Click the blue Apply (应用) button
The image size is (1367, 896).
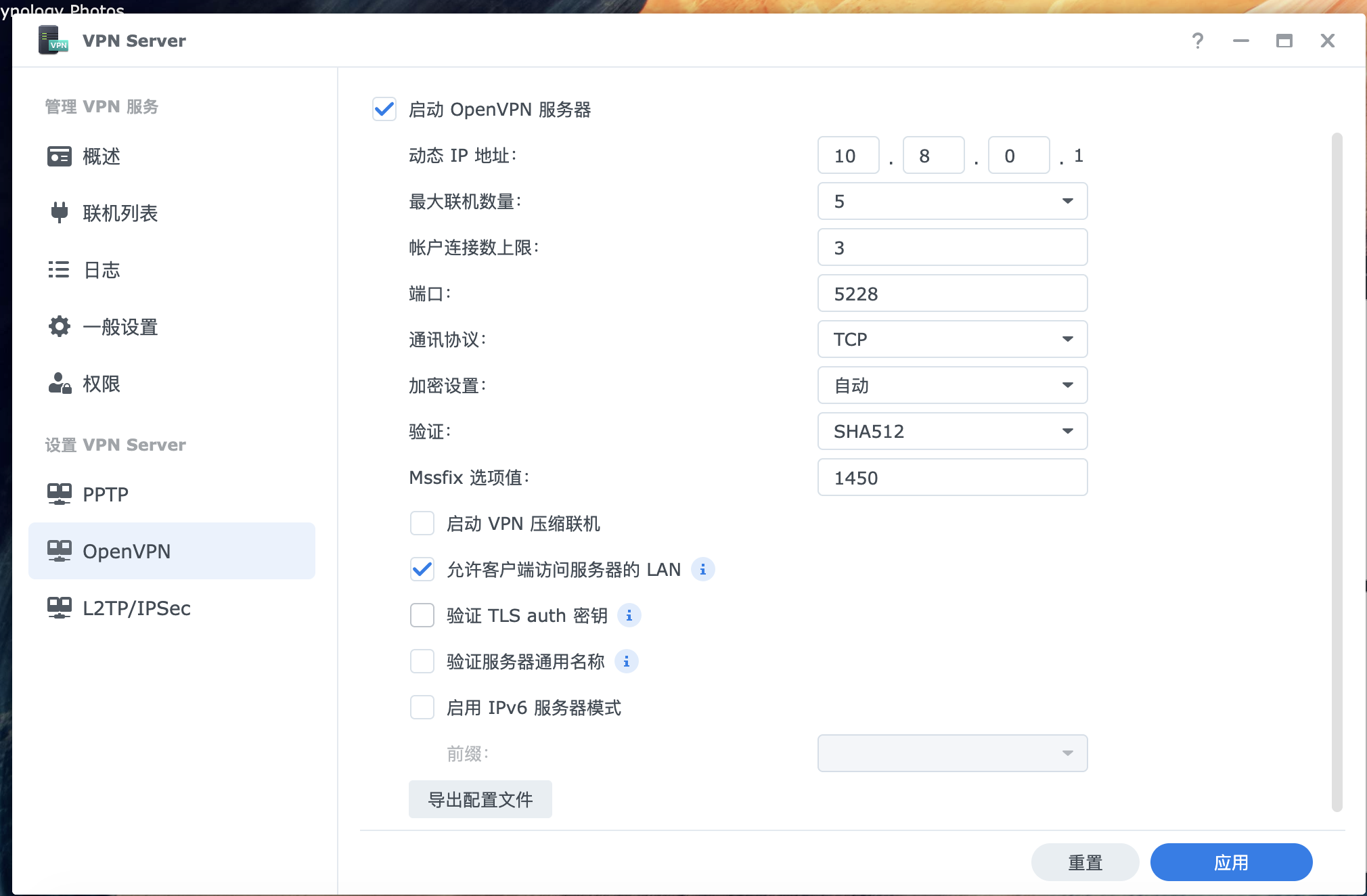[x=1230, y=862]
